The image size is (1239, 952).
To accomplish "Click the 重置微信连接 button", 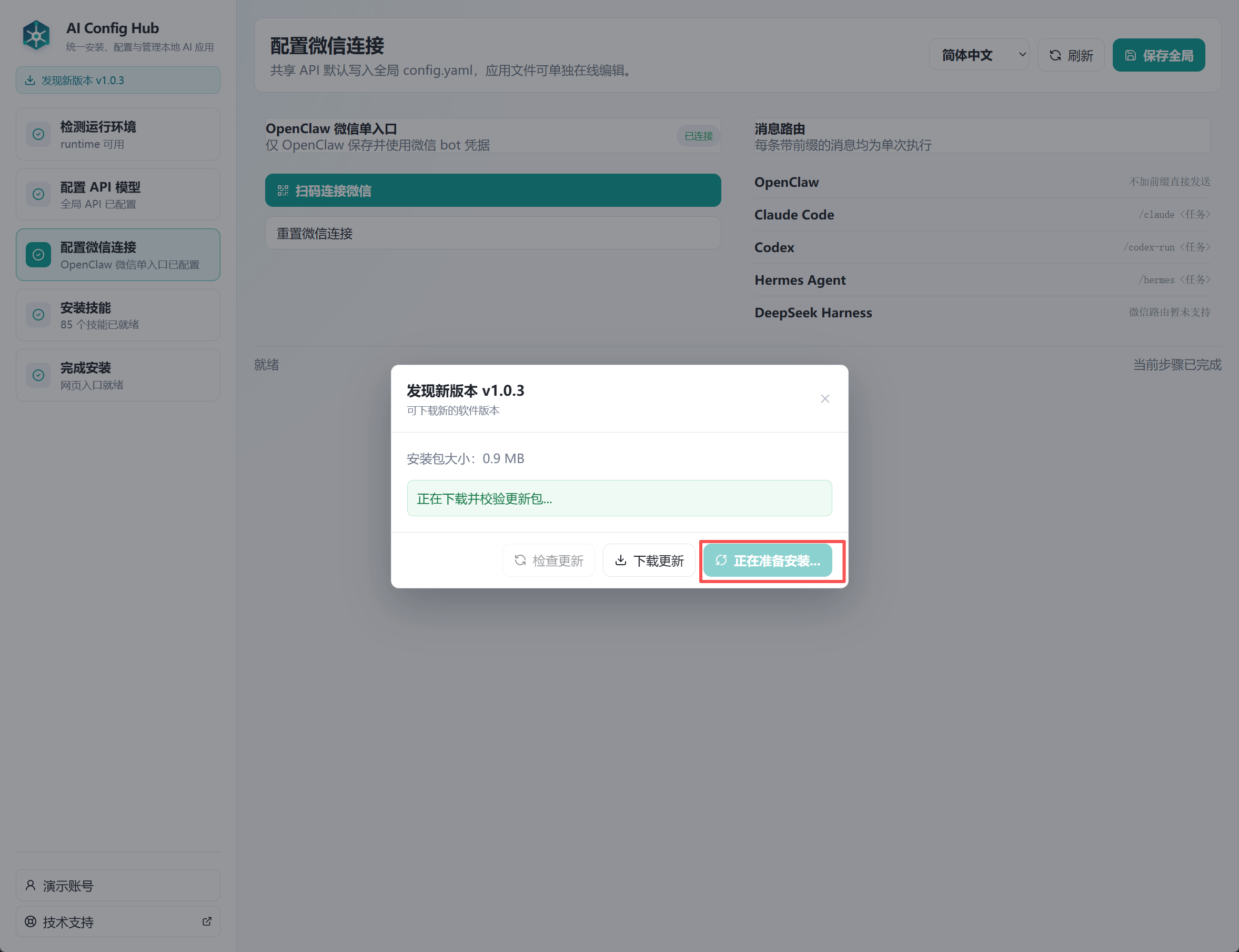I will [493, 234].
